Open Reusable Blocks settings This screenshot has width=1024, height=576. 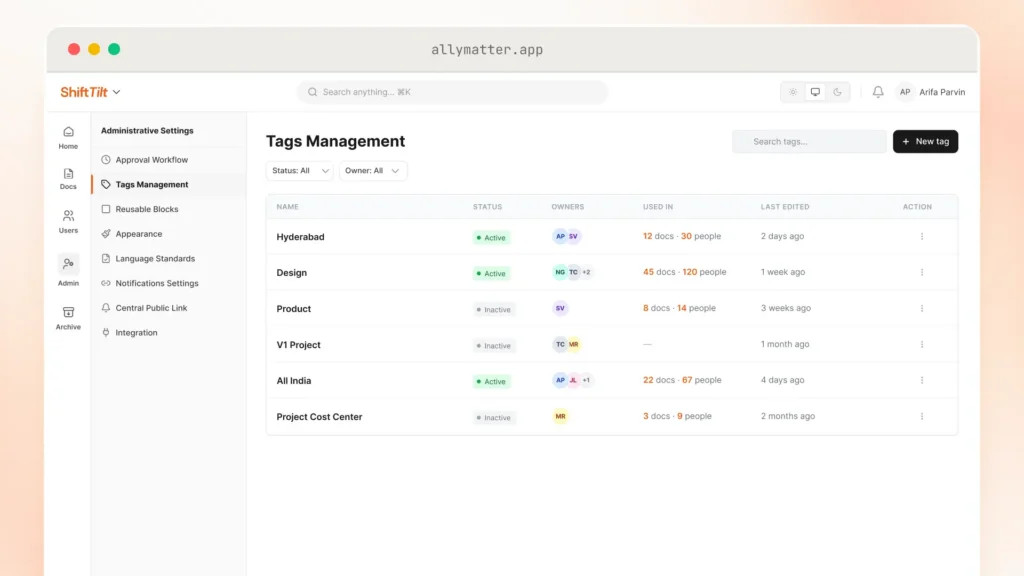click(x=147, y=209)
